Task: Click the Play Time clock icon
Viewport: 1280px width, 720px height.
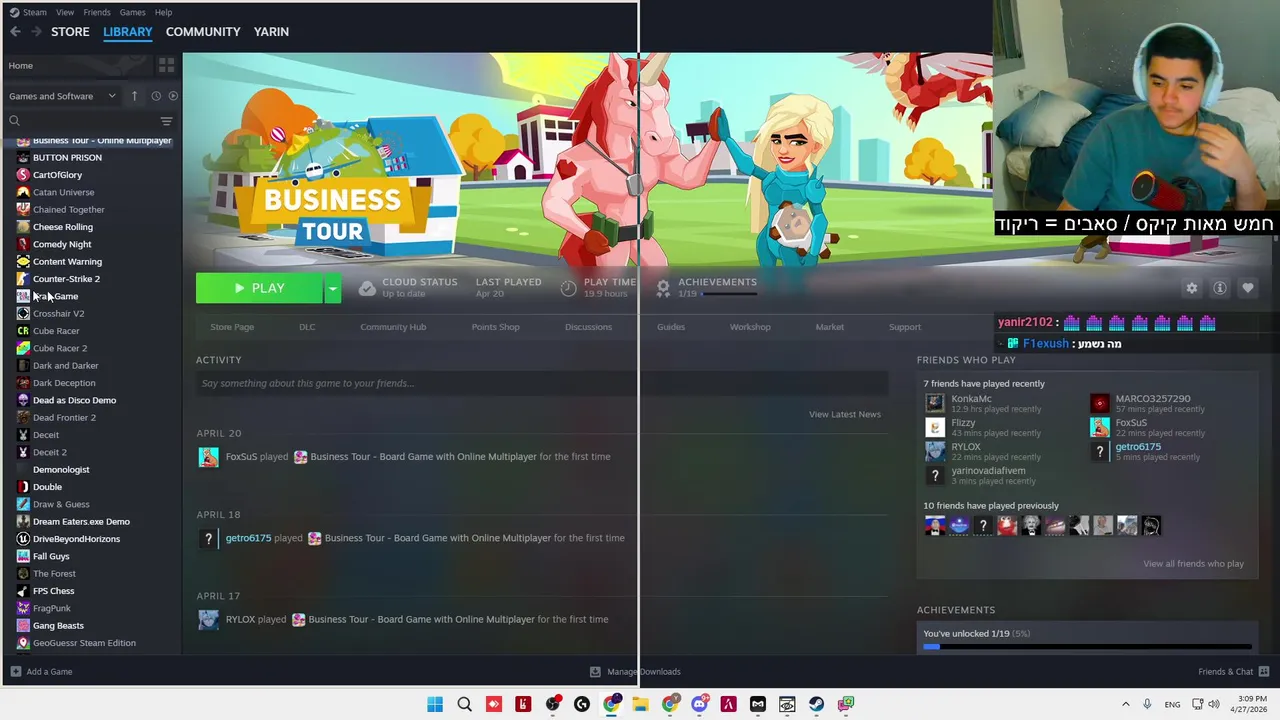Action: tap(568, 288)
